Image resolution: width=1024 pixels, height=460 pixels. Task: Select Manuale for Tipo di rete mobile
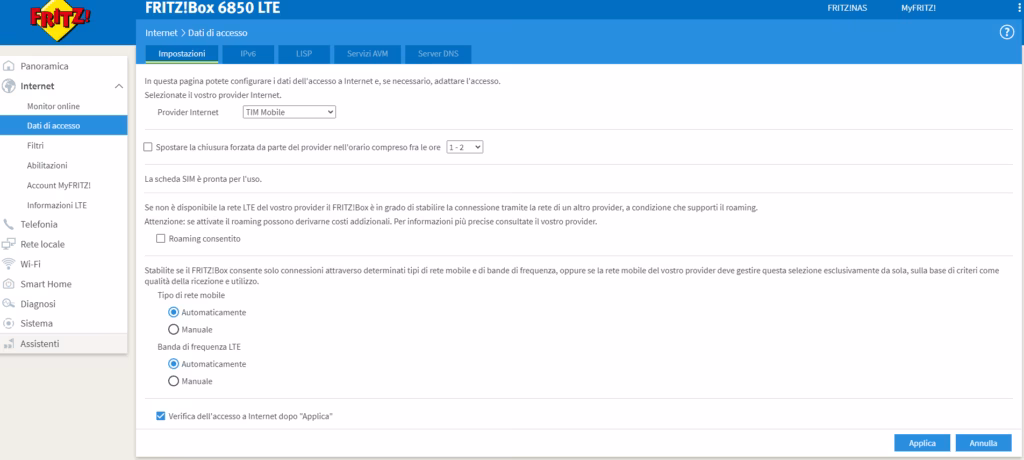click(x=173, y=329)
